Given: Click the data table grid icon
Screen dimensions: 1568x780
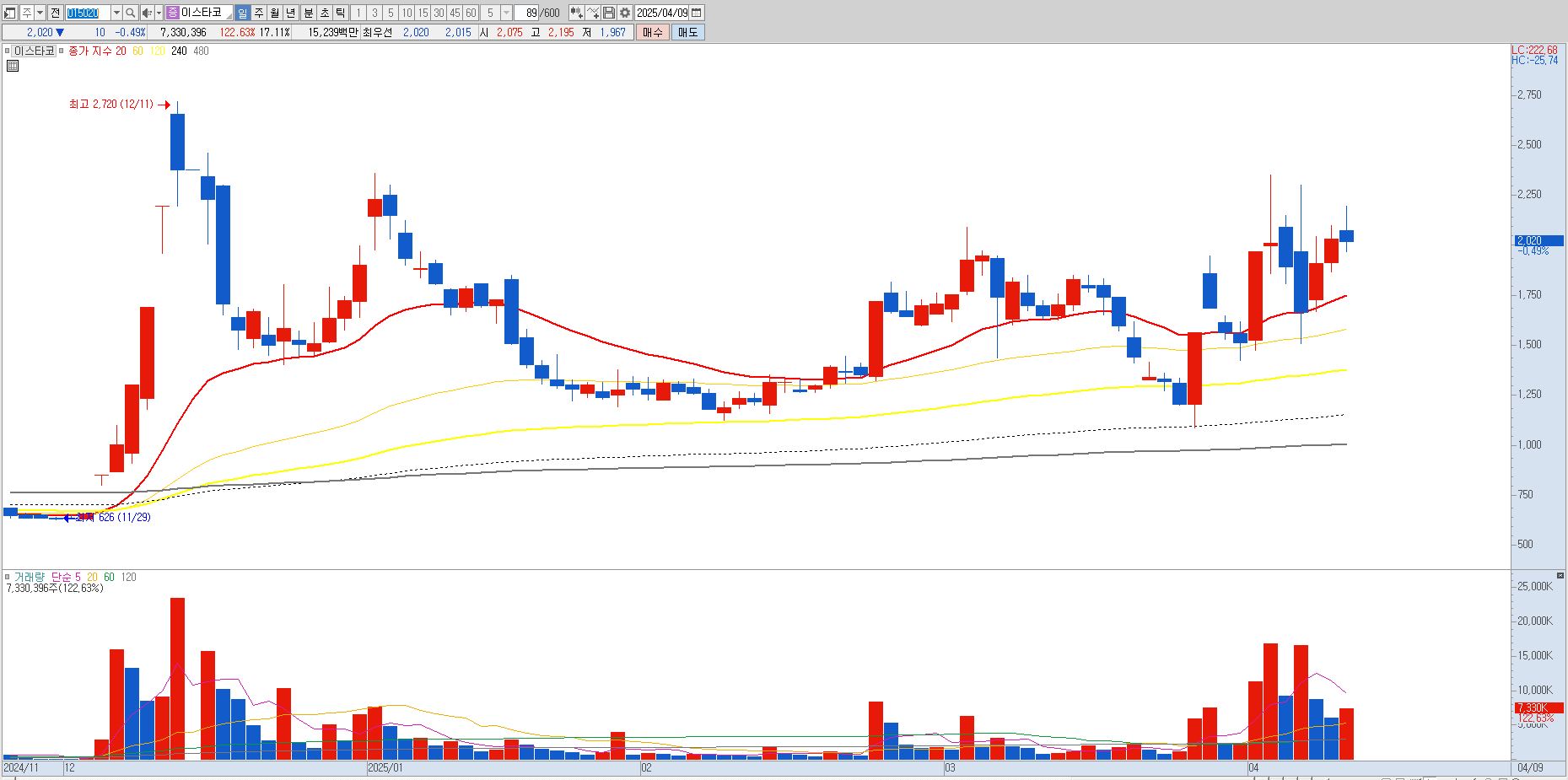Looking at the screenshot, I should pyautogui.click(x=12, y=66).
